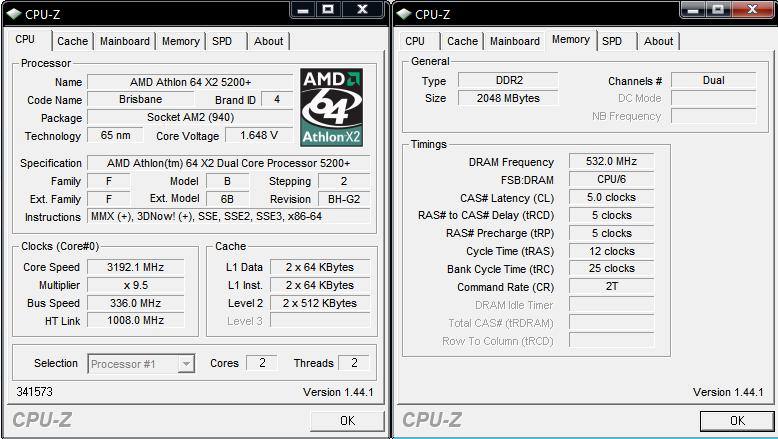Click the Ext. Model value 6B

coord(227,199)
